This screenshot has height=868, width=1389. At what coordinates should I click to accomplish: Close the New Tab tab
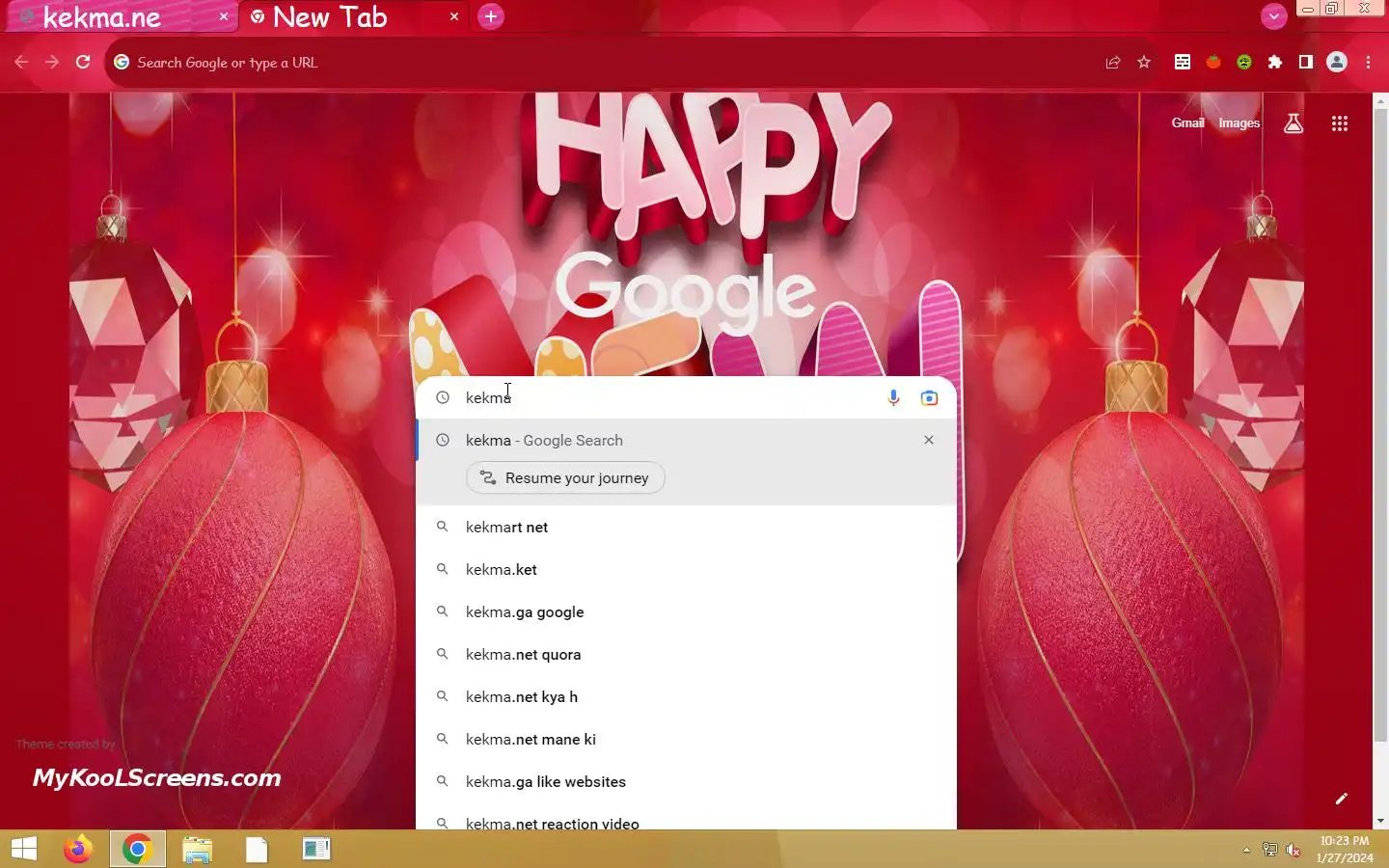pos(454,17)
